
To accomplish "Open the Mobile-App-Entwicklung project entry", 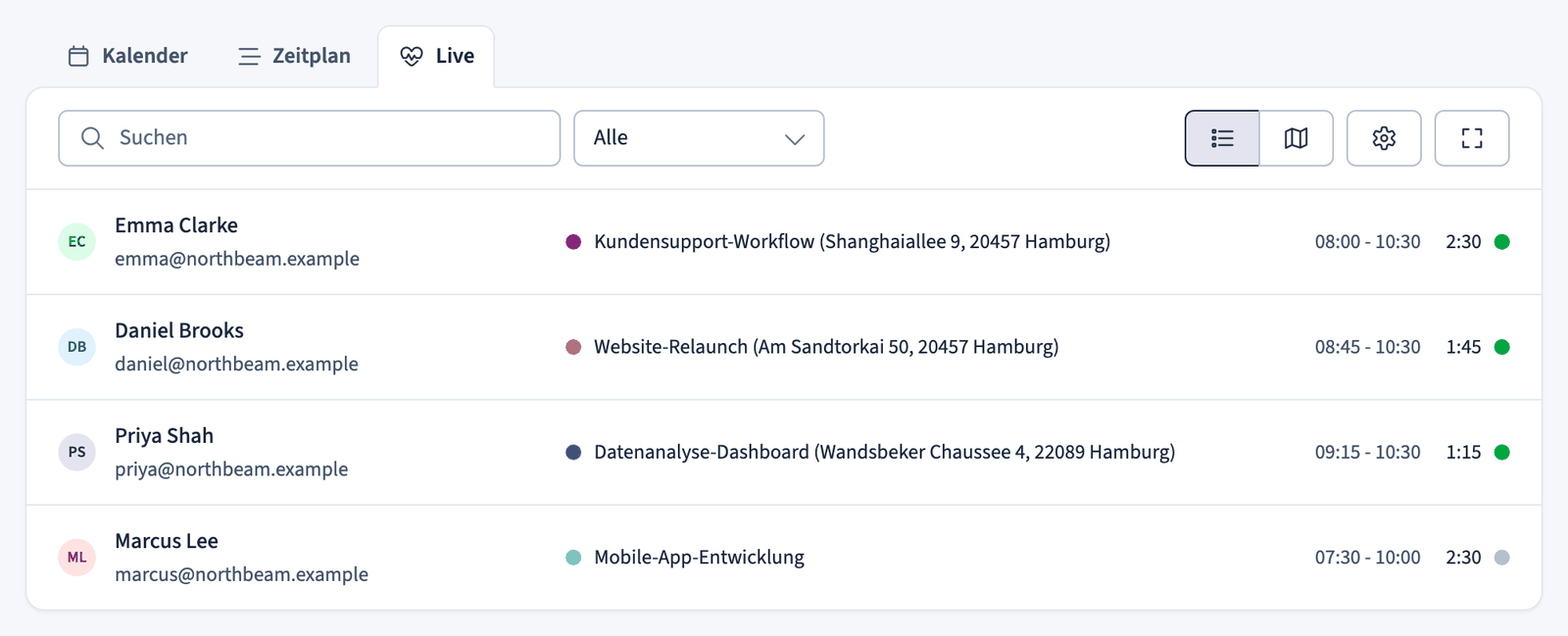I will (699, 558).
